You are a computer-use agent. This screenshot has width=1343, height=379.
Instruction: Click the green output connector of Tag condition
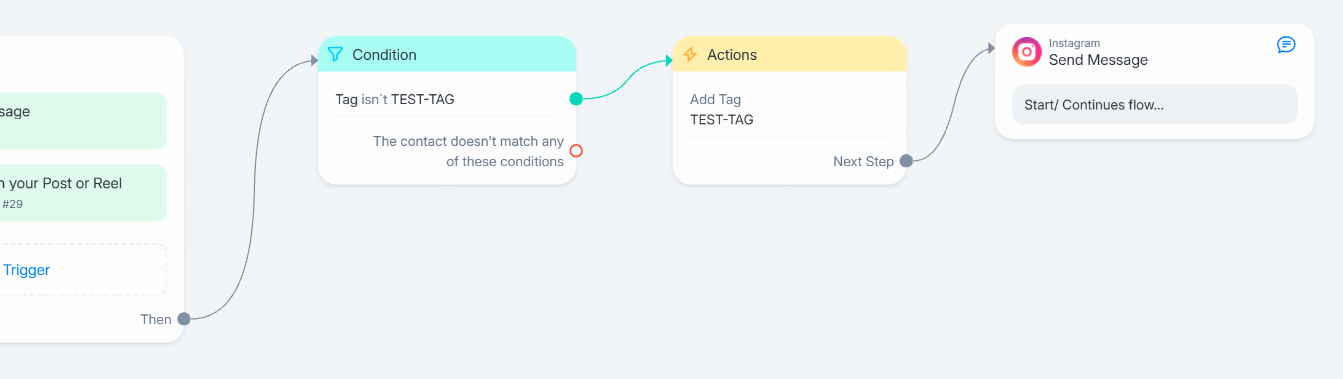click(x=576, y=99)
